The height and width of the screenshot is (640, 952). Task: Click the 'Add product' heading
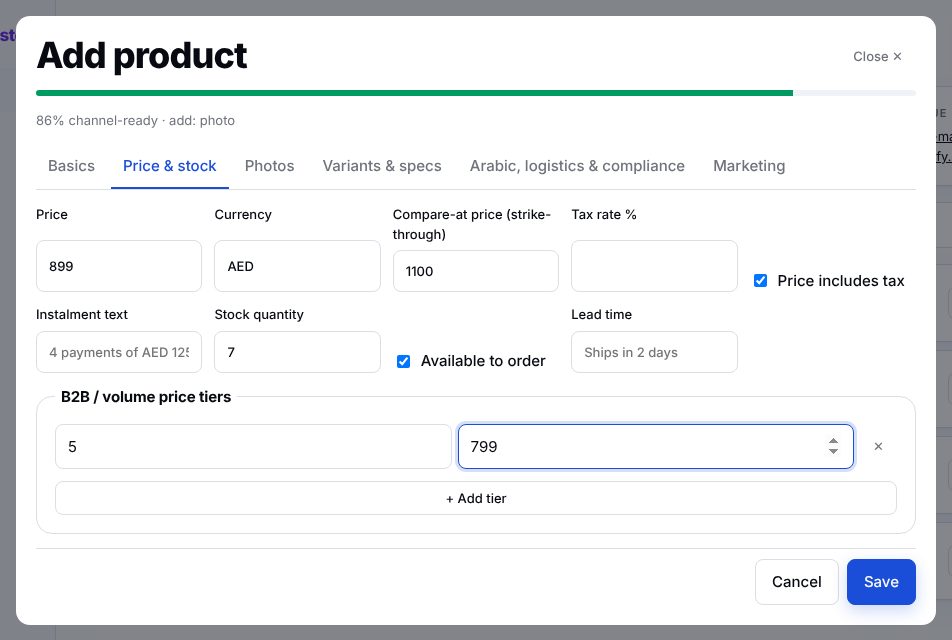coord(142,56)
